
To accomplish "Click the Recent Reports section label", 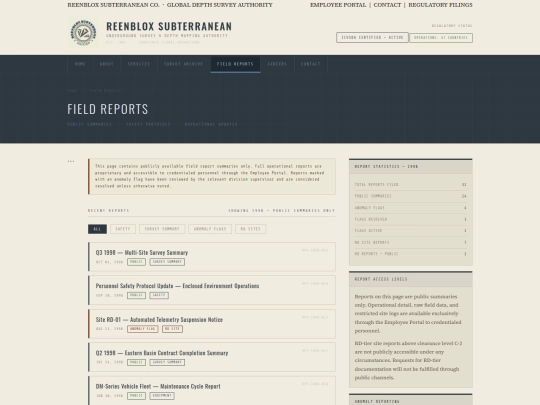I will [108, 210].
